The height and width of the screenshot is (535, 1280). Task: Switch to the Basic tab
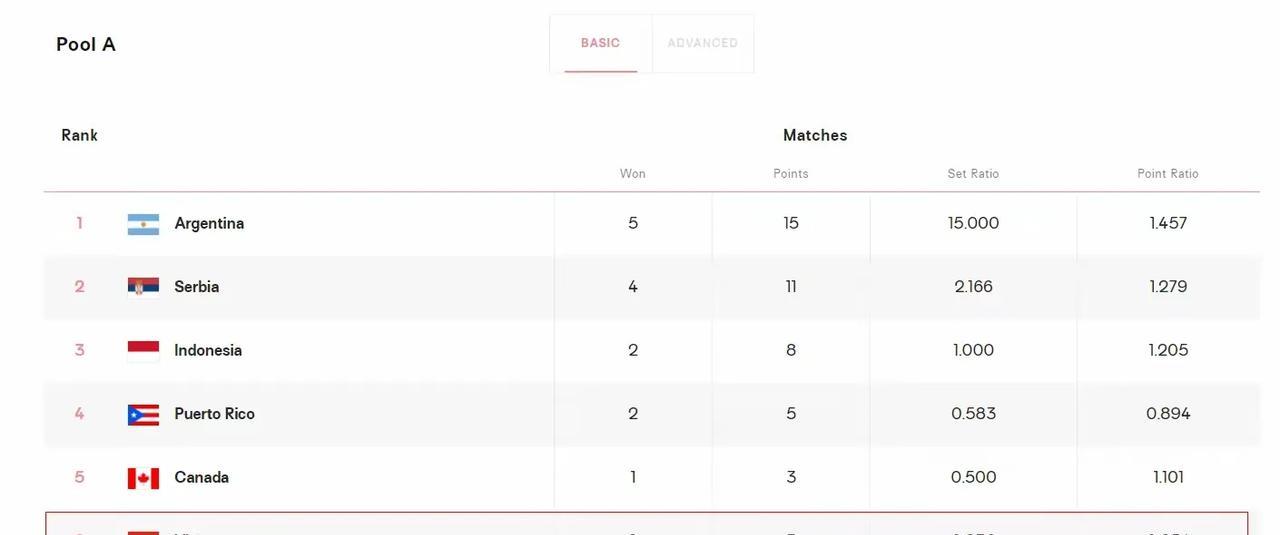(x=600, y=43)
